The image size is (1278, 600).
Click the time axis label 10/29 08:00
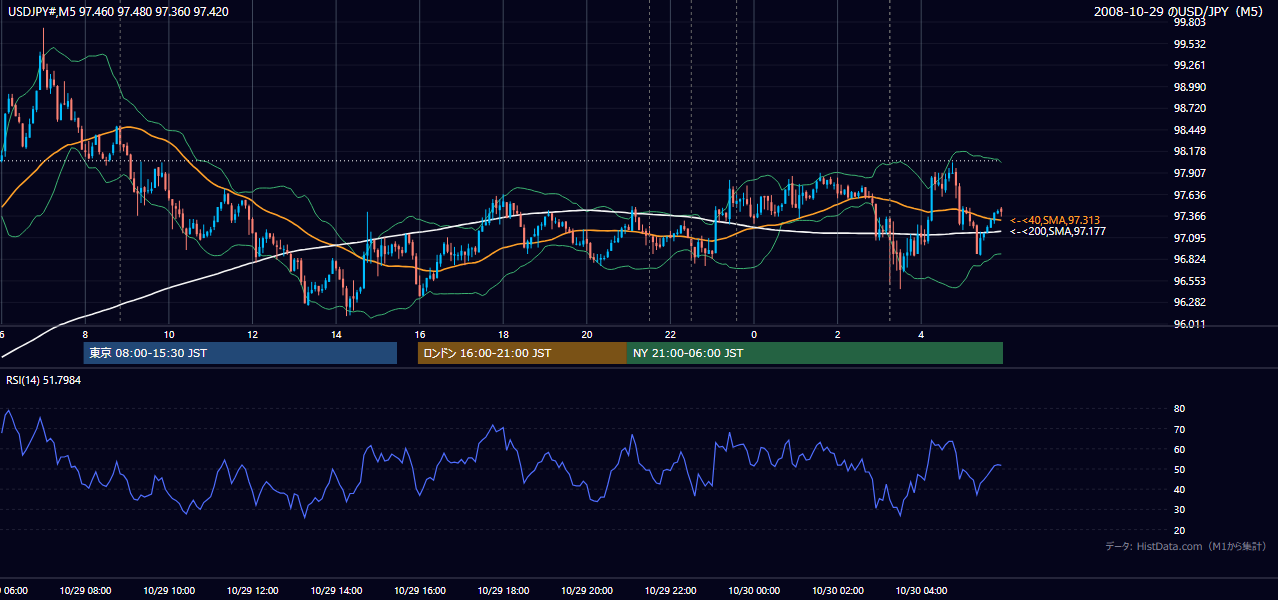click(85, 591)
